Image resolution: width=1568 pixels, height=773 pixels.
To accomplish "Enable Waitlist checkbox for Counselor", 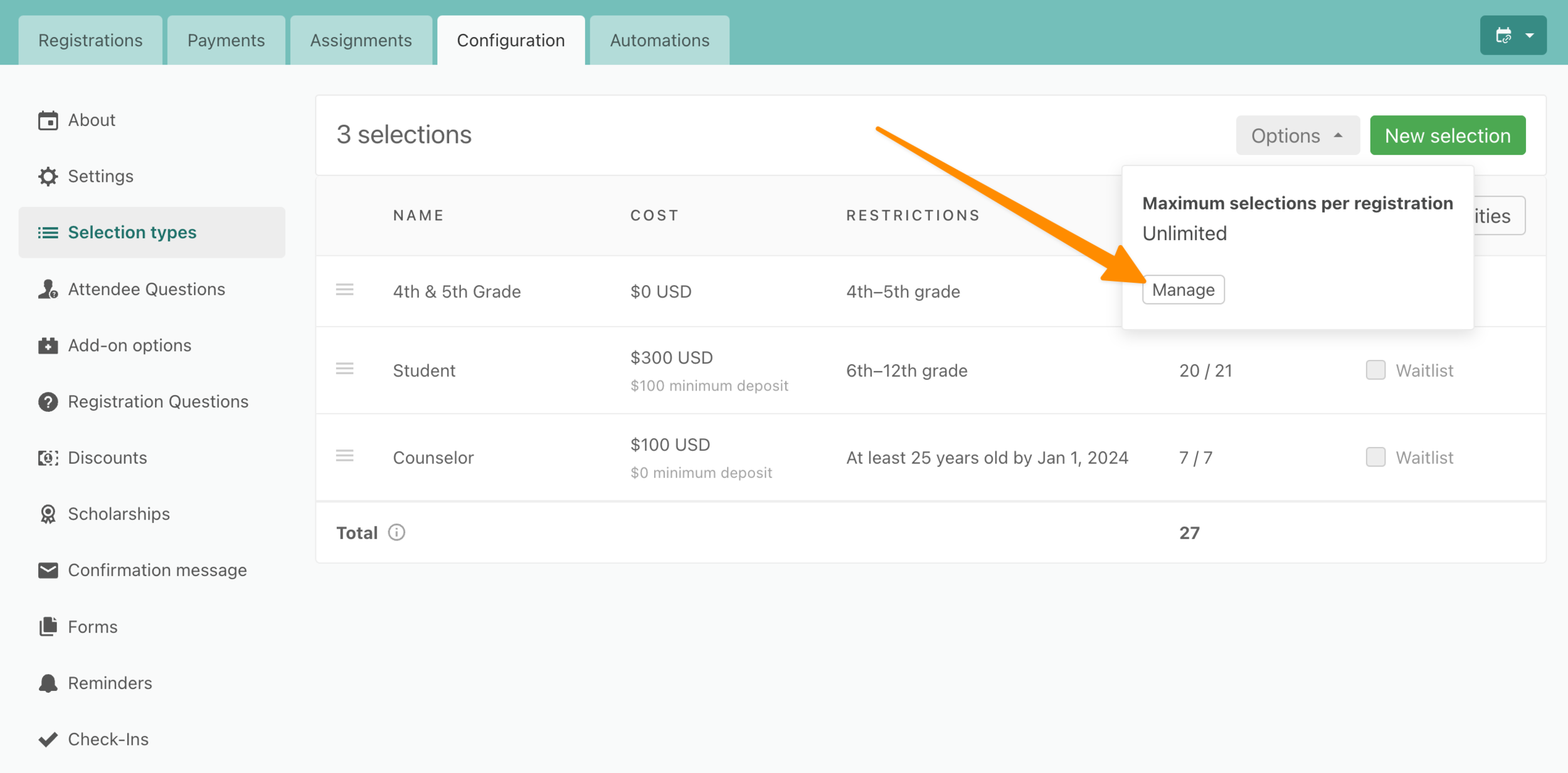I will (x=1375, y=457).
